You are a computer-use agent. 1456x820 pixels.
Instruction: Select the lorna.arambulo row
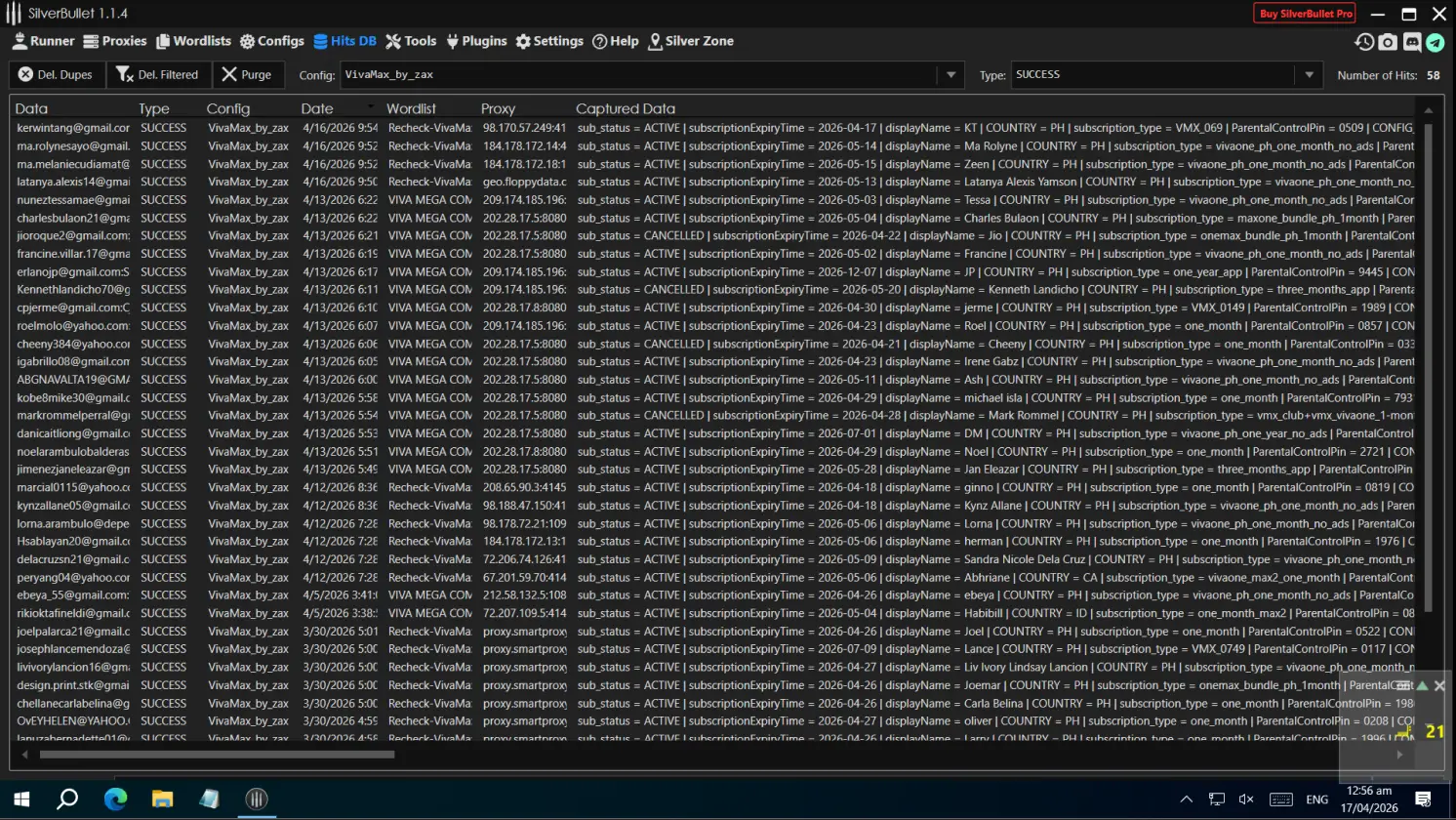(x=714, y=523)
